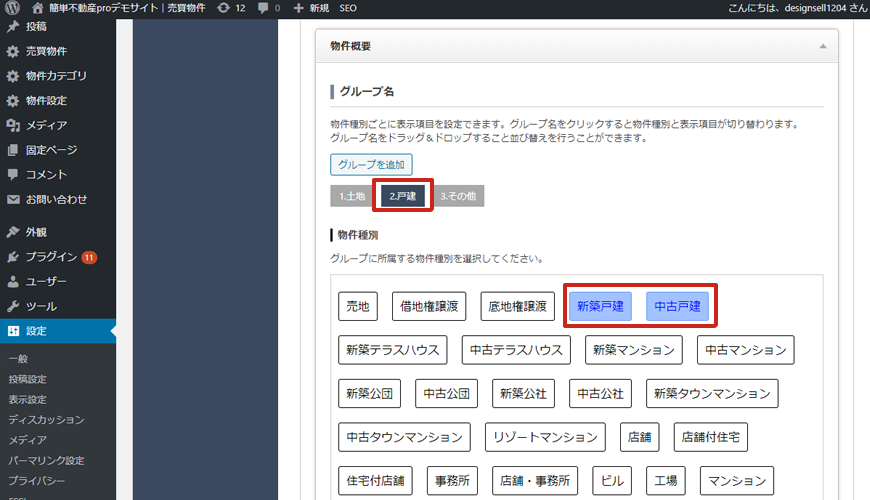The height and width of the screenshot is (500, 870).
Task: Open the ユーザー sidebar menu
Action: (x=46, y=282)
